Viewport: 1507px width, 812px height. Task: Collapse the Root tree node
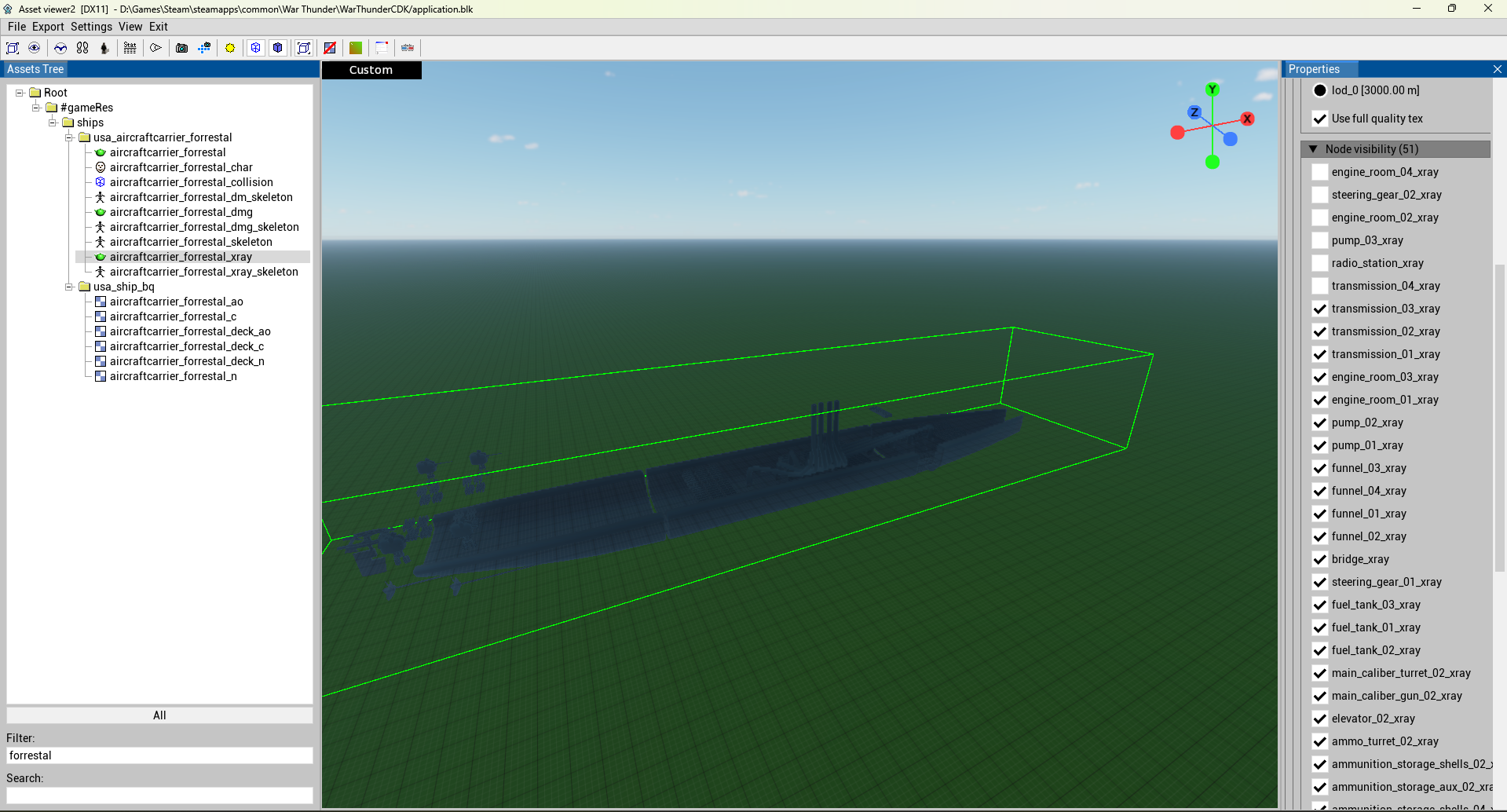tap(20, 93)
